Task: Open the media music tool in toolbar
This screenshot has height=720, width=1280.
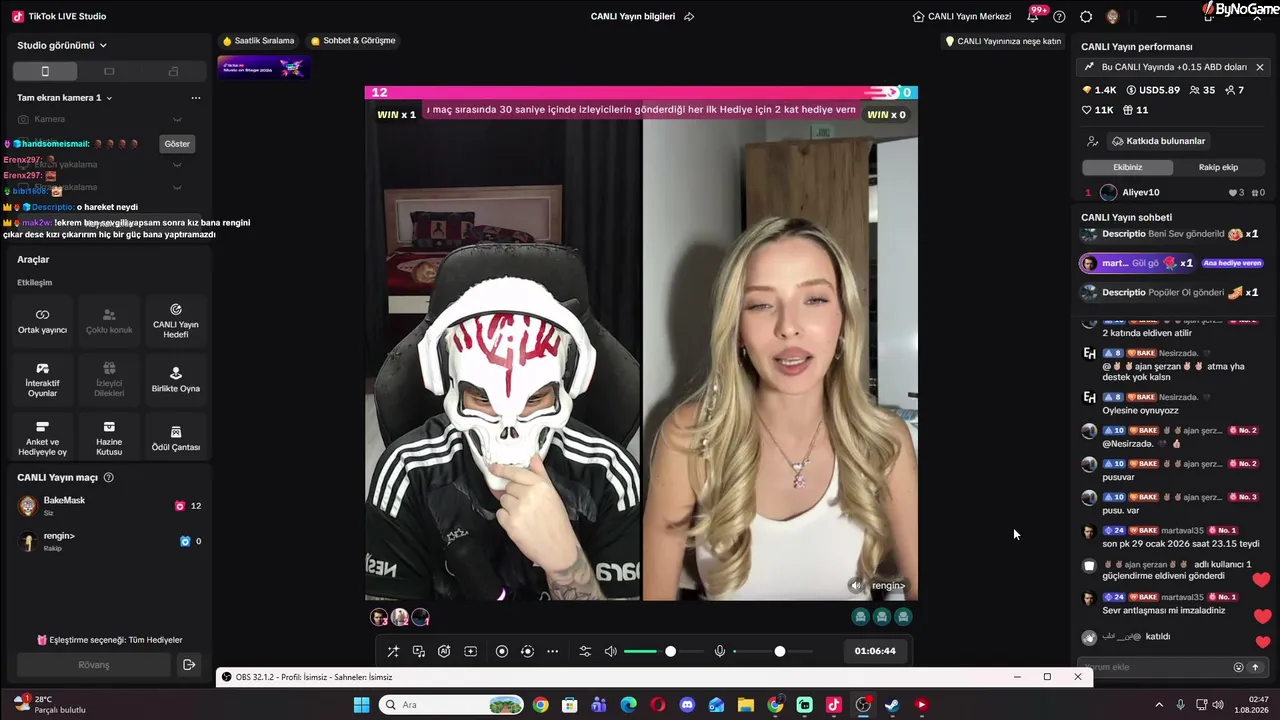Action: (419, 651)
